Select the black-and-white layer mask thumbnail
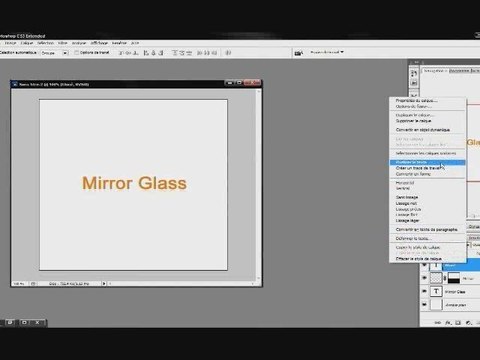This screenshot has height=360, width=480. [x=454, y=278]
